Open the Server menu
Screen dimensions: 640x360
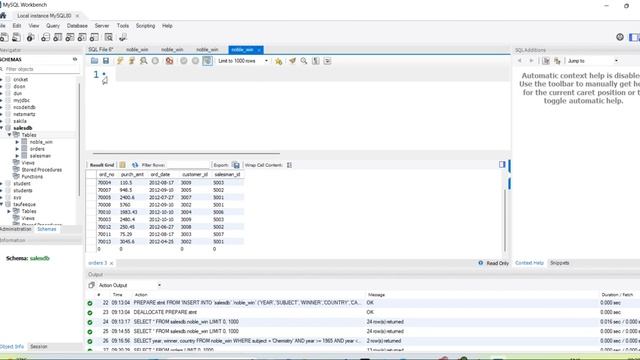tap(102, 26)
